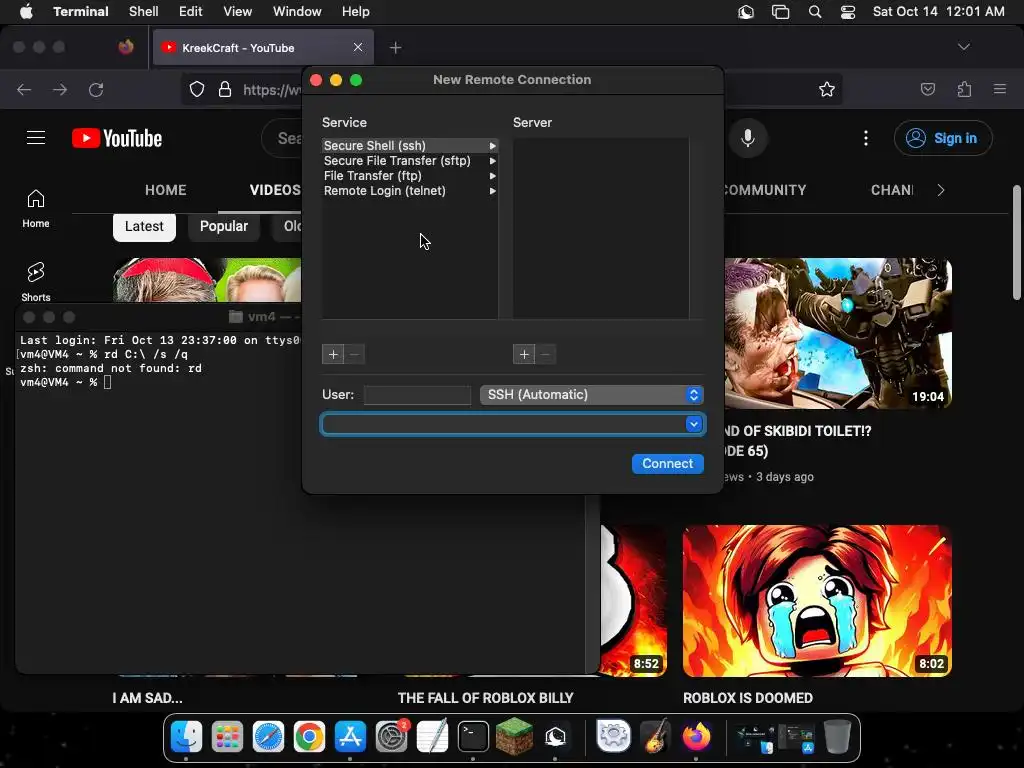Open THE FALL OF ROBLOX BILLY title
The height and width of the screenshot is (768, 1024).
pyautogui.click(x=485, y=698)
